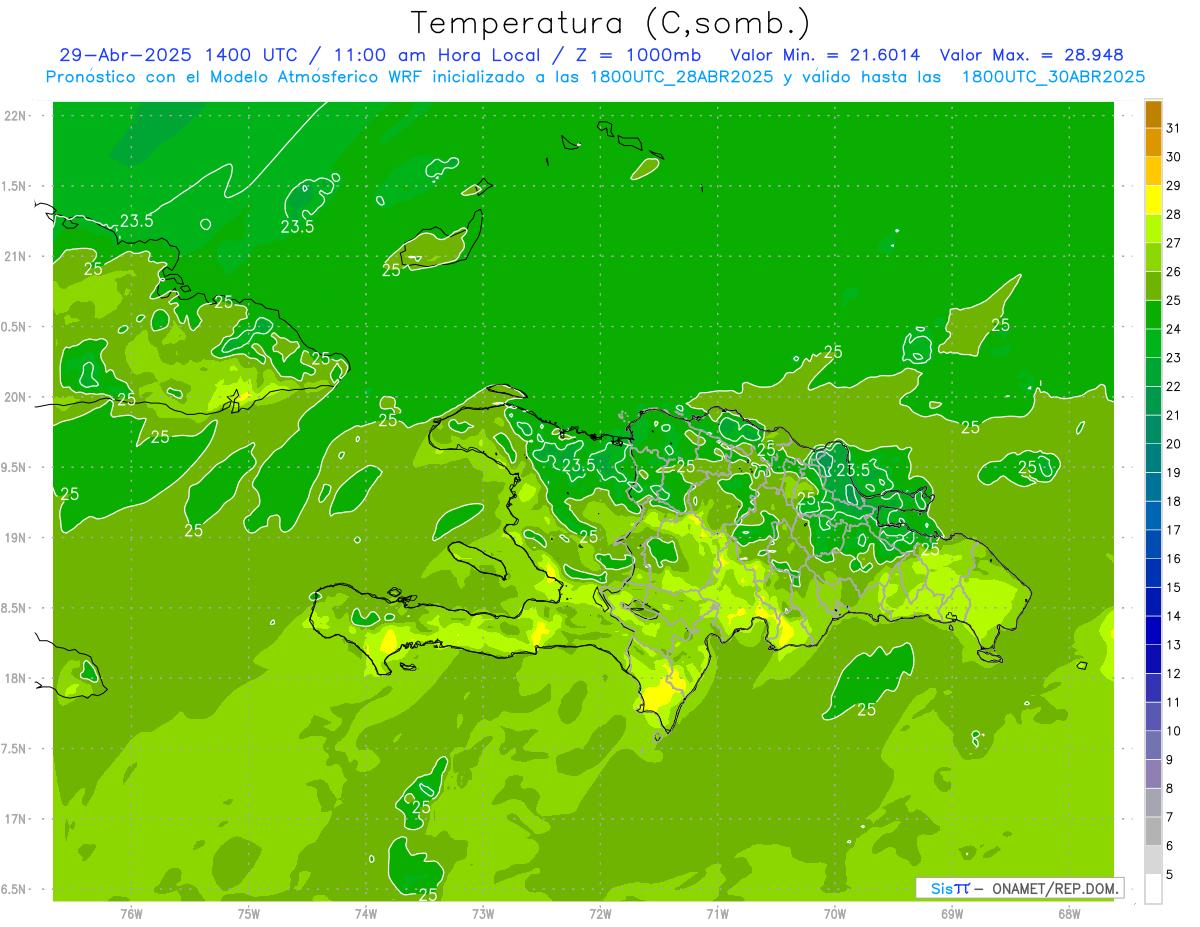Click the 70W longitude axis label
Screen dimensions: 1200x927
click(x=835, y=913)
